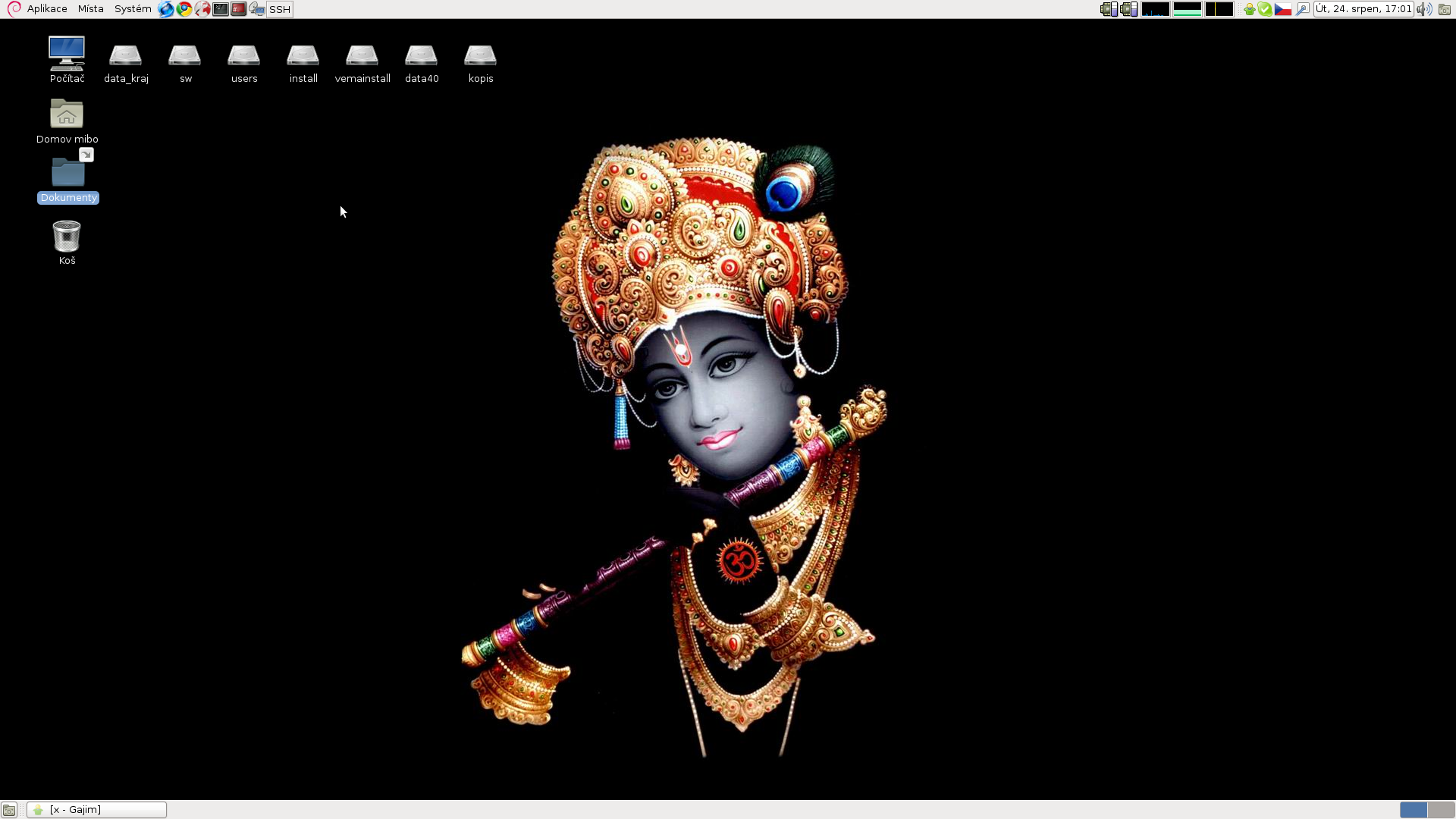Click the Debian swirl logo
Viewport: 1456px width, 819px height.
[x=14, y=9]
